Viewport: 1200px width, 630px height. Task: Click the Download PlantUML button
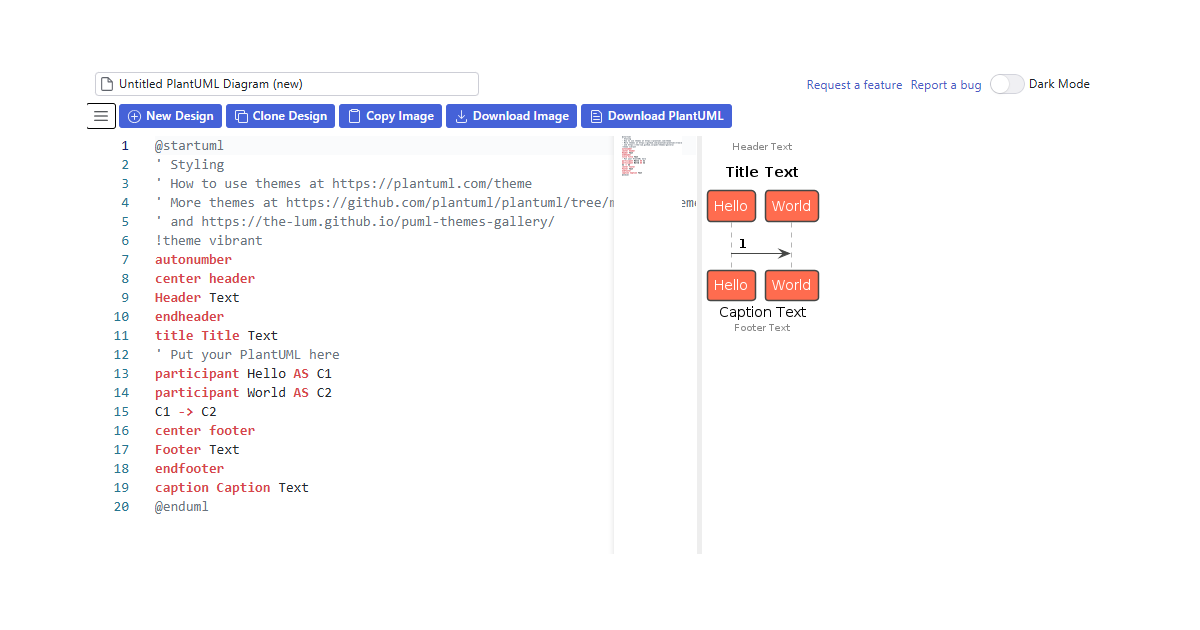[656, 115]
